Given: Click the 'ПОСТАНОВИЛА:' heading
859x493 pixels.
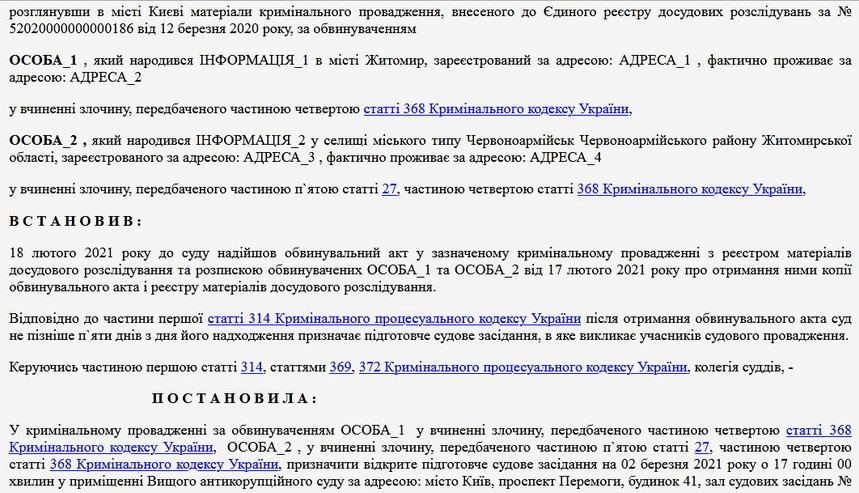Looking at the screenshot, I should [x=234, y=398].
